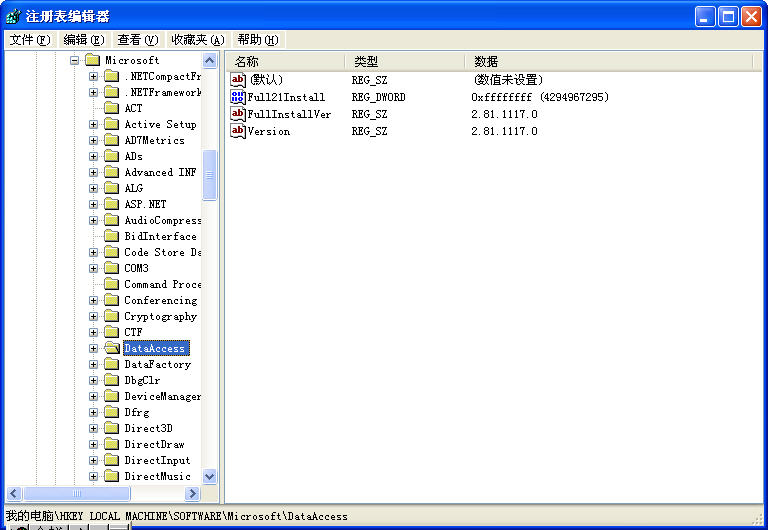This screenshot has height=530, width=768.
Task: Click the Direct3D folder icon
Action: tap(112, 428)
